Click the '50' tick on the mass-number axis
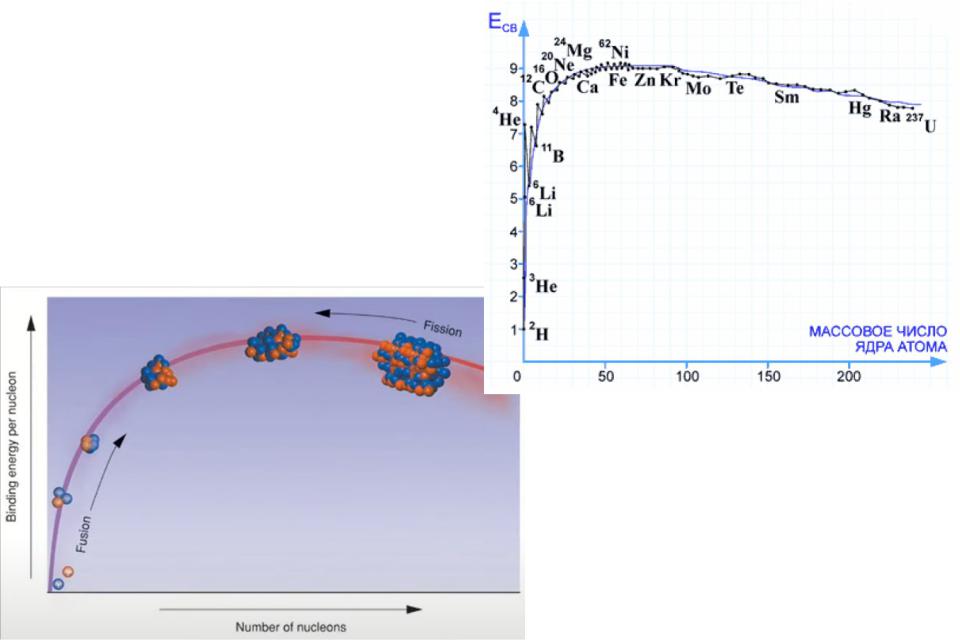The image size is (960, 640). (606, 376)
